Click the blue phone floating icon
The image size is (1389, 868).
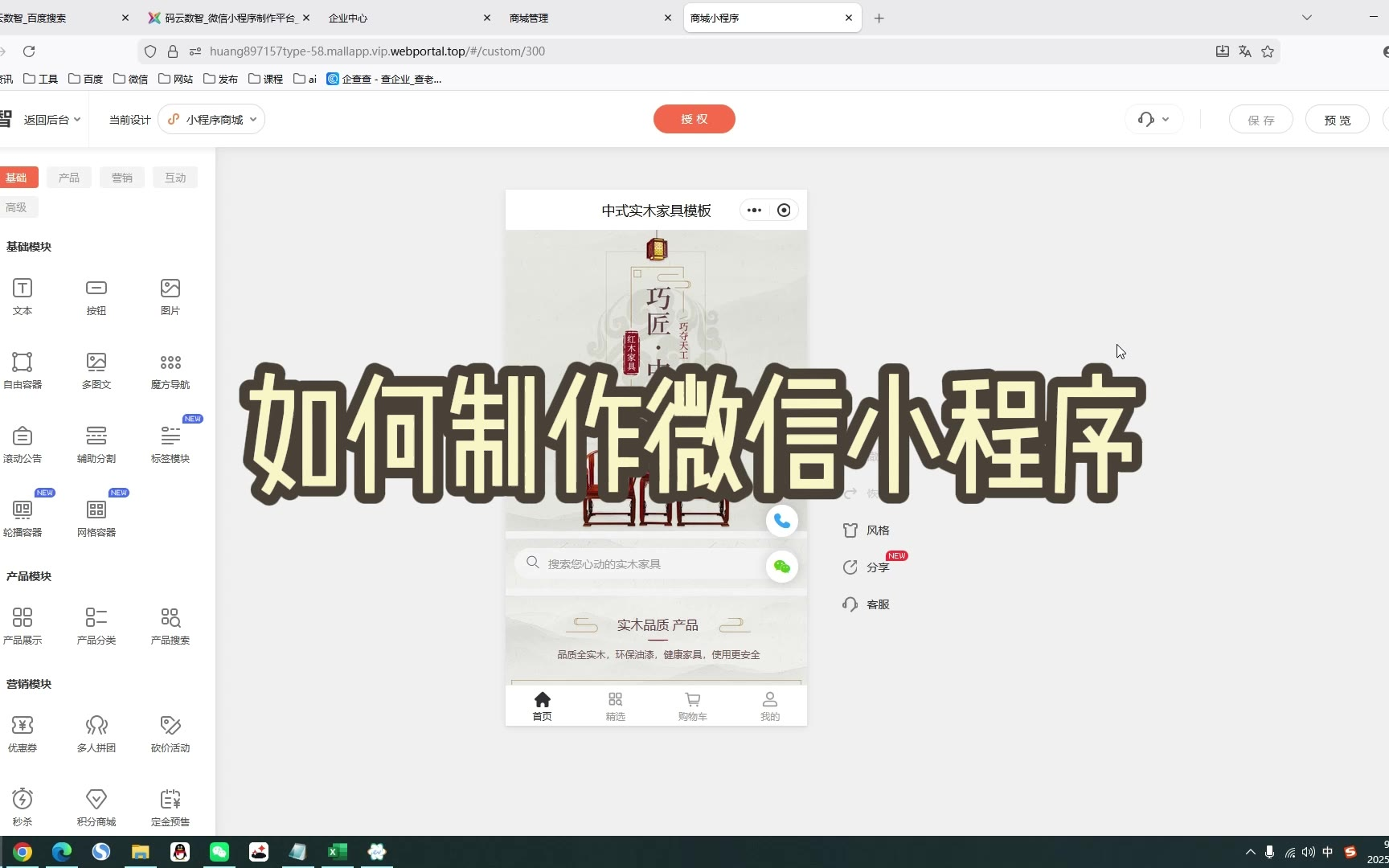click(x=781, y=522)
